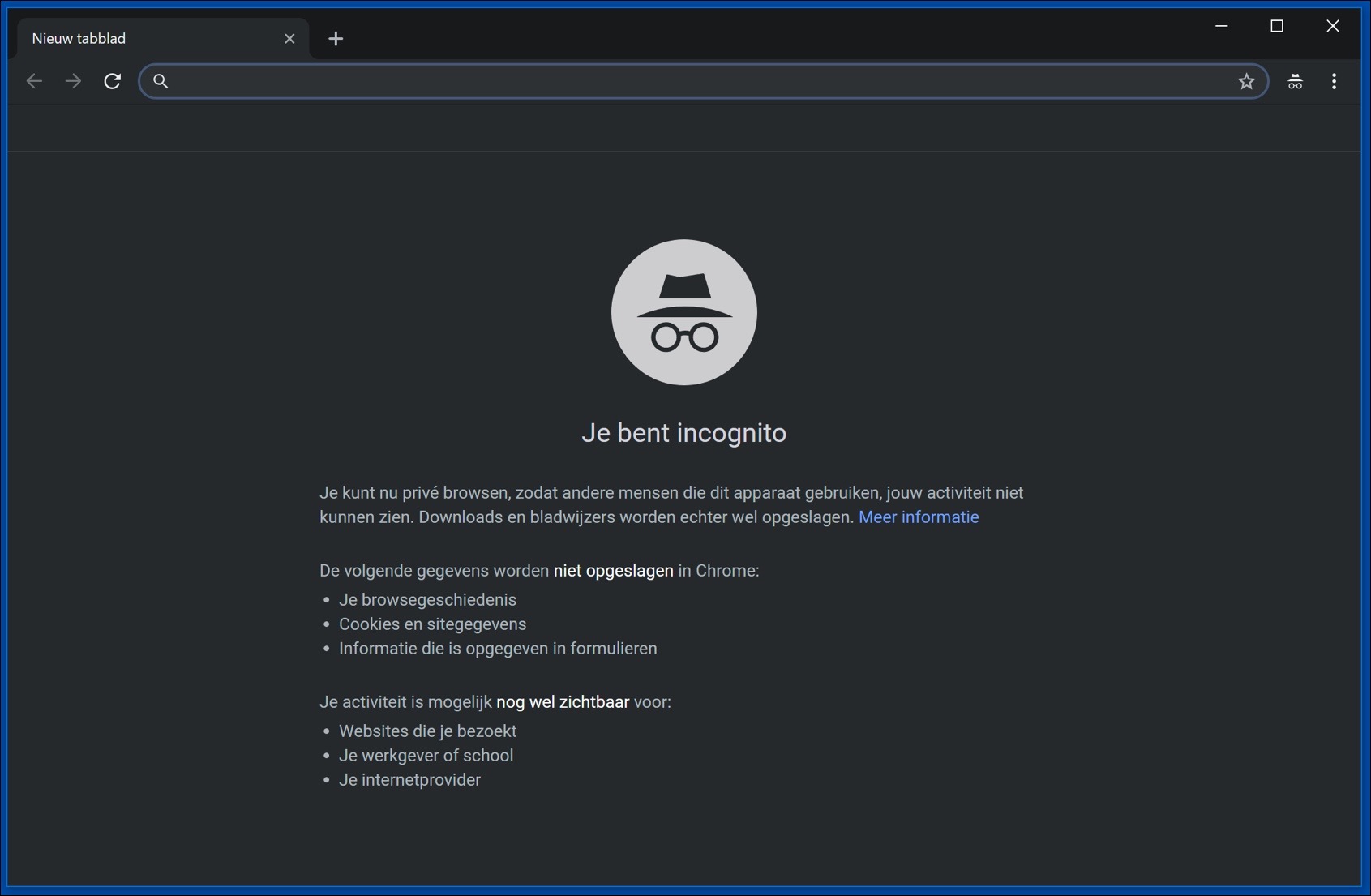Close the Chrome incognito window

pyautogui.click(x=1333, y=26)
